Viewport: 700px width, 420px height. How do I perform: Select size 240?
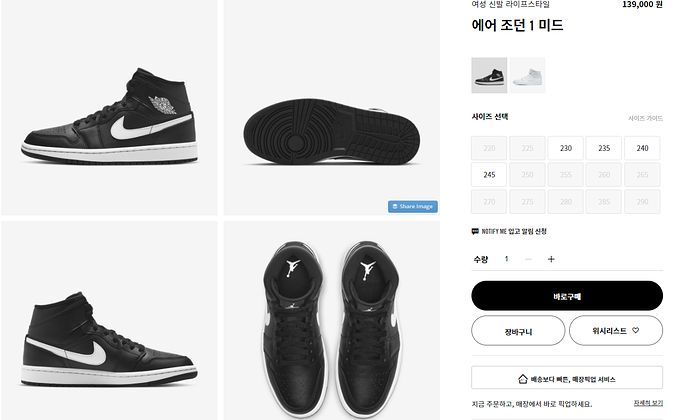pyautogui.click(x=642, y=148)
